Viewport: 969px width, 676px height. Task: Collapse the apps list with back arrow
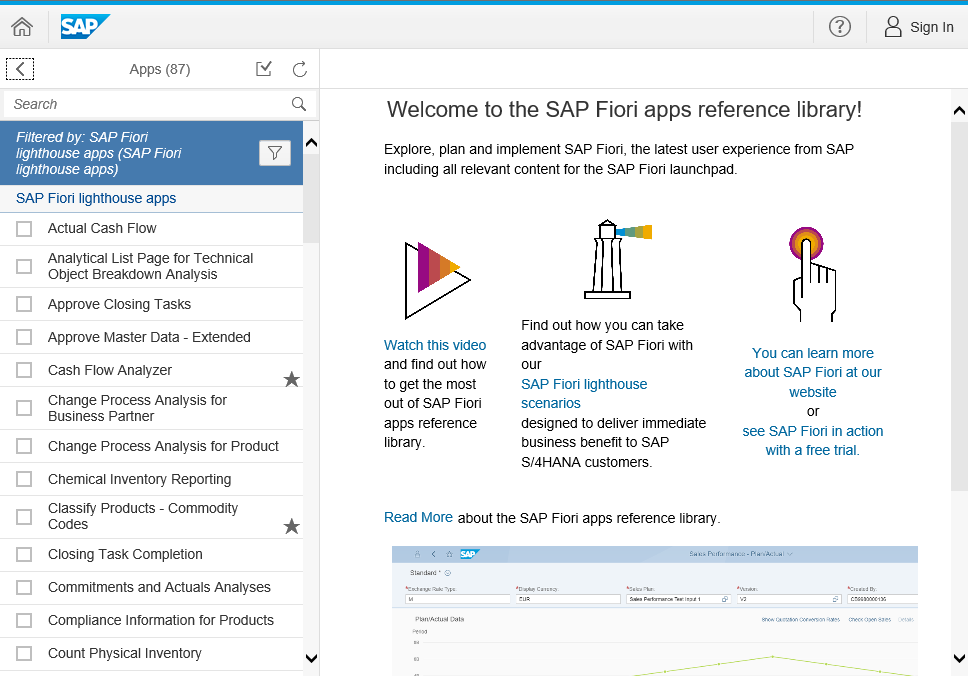coord(20,69)
